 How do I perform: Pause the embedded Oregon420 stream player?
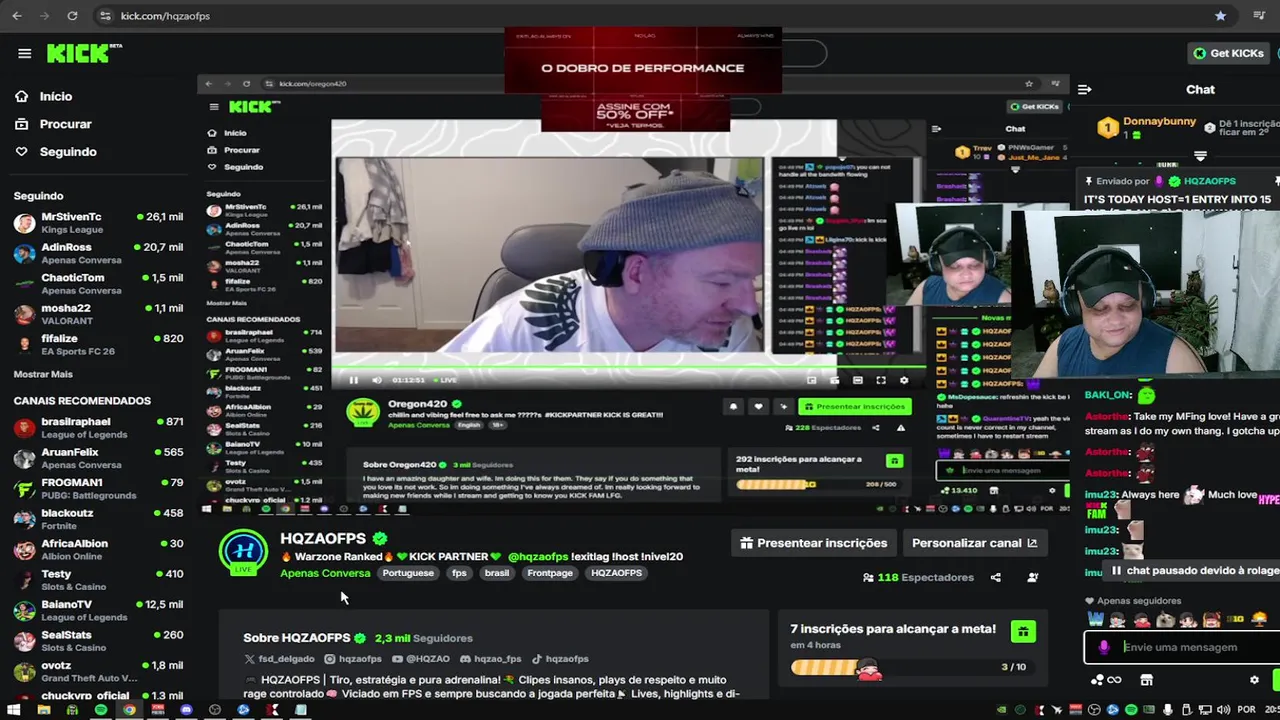[353, 380]
